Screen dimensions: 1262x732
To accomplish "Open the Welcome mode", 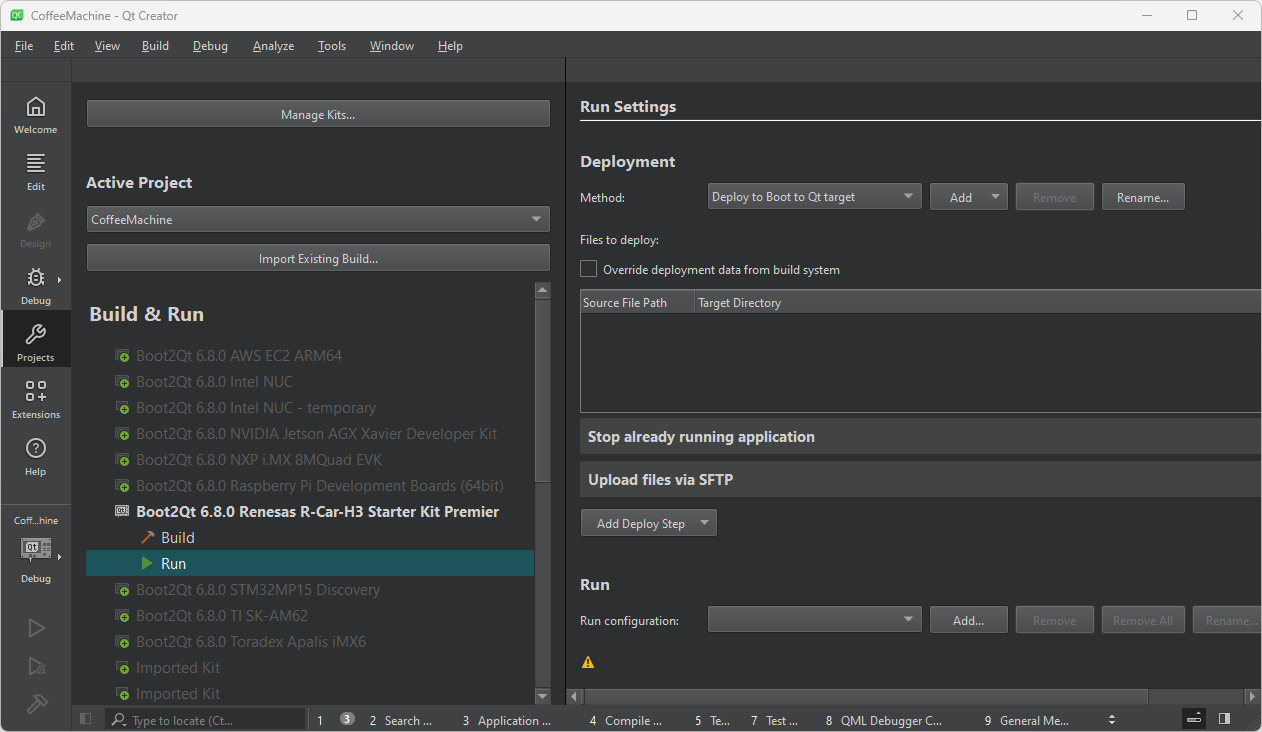I will 35,115.
